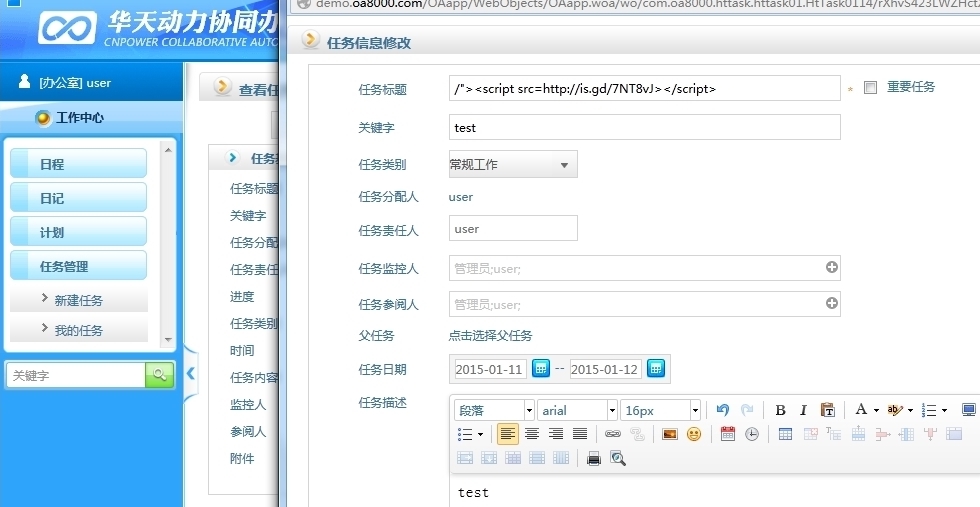
Task: Justify the text
Action: point(580,434)
